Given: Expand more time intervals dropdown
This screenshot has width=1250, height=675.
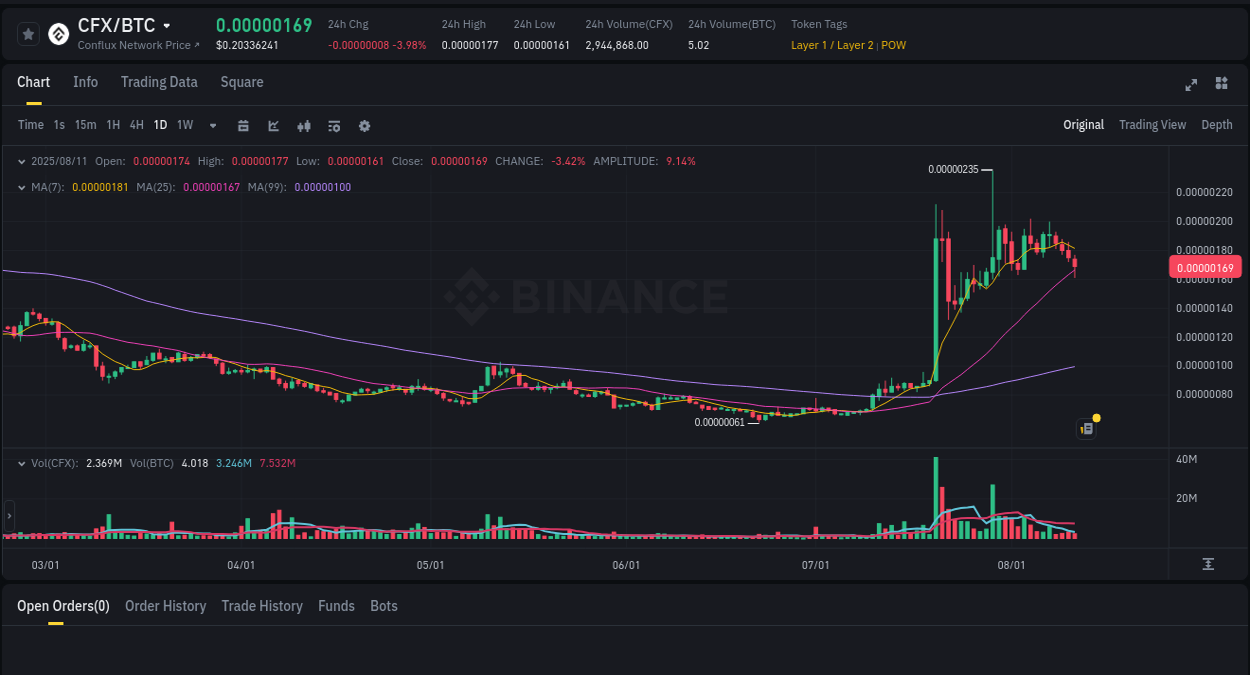Looking at the screenshot, I should (x=213, y=126).
